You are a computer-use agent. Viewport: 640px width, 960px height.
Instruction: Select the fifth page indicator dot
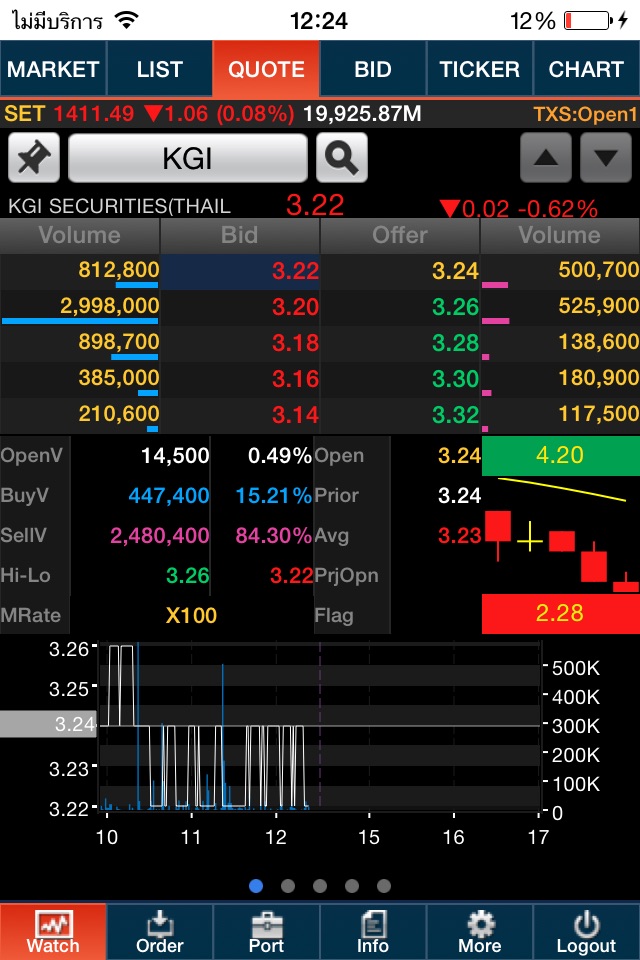click(384, 886)
